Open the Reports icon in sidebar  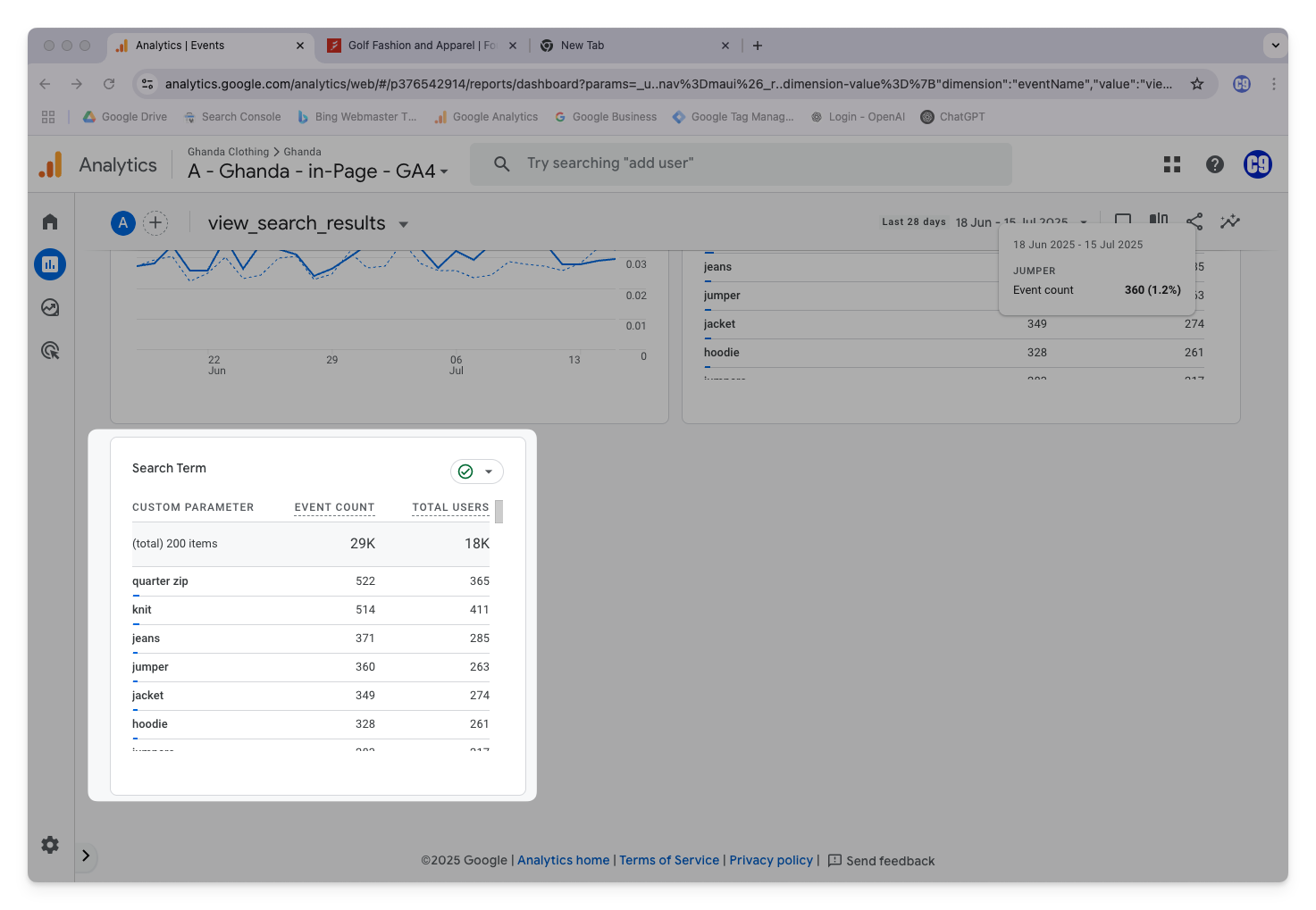pos(50,264)
